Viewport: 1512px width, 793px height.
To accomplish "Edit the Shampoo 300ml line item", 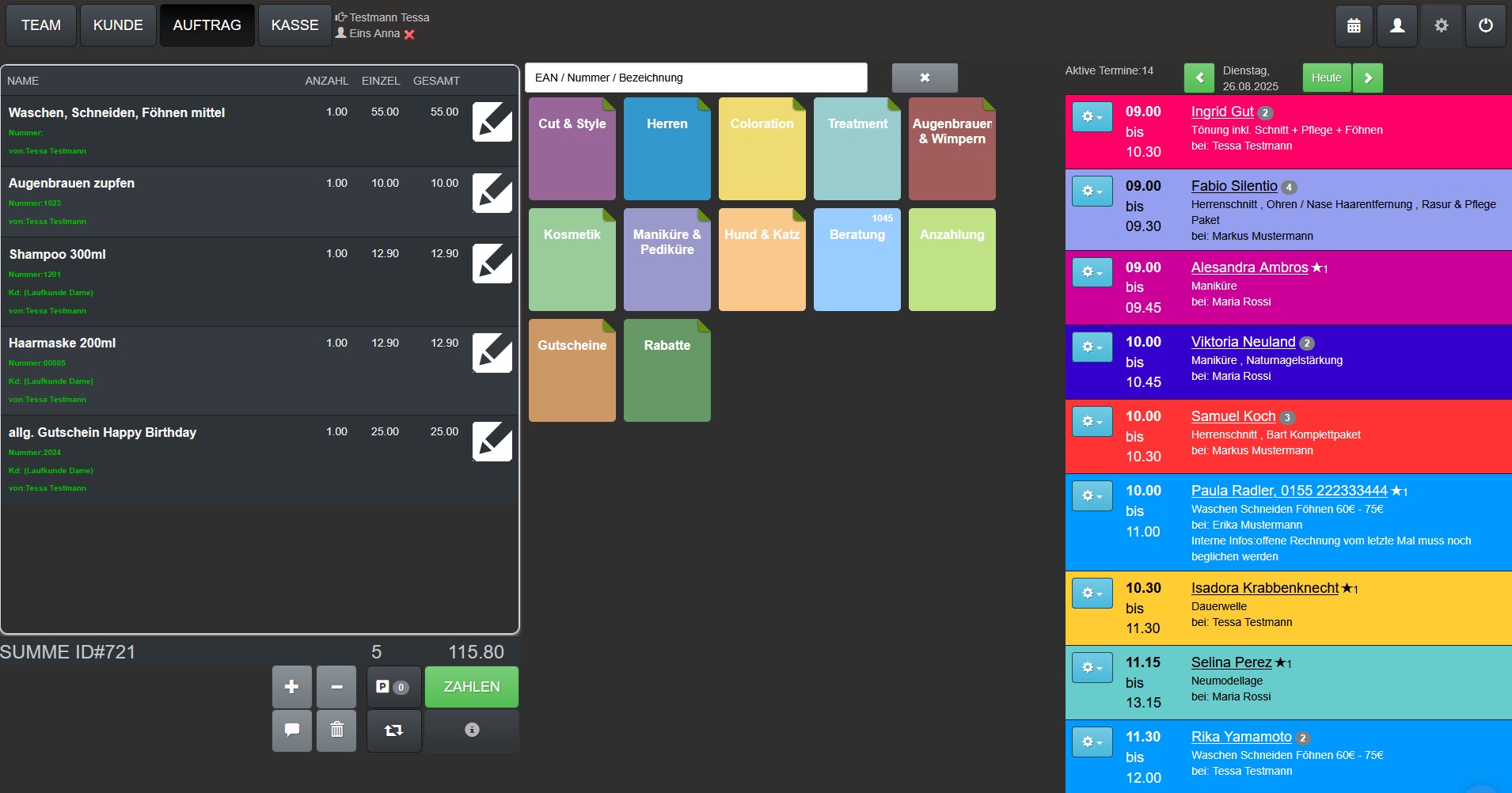I will coord(492,264).
